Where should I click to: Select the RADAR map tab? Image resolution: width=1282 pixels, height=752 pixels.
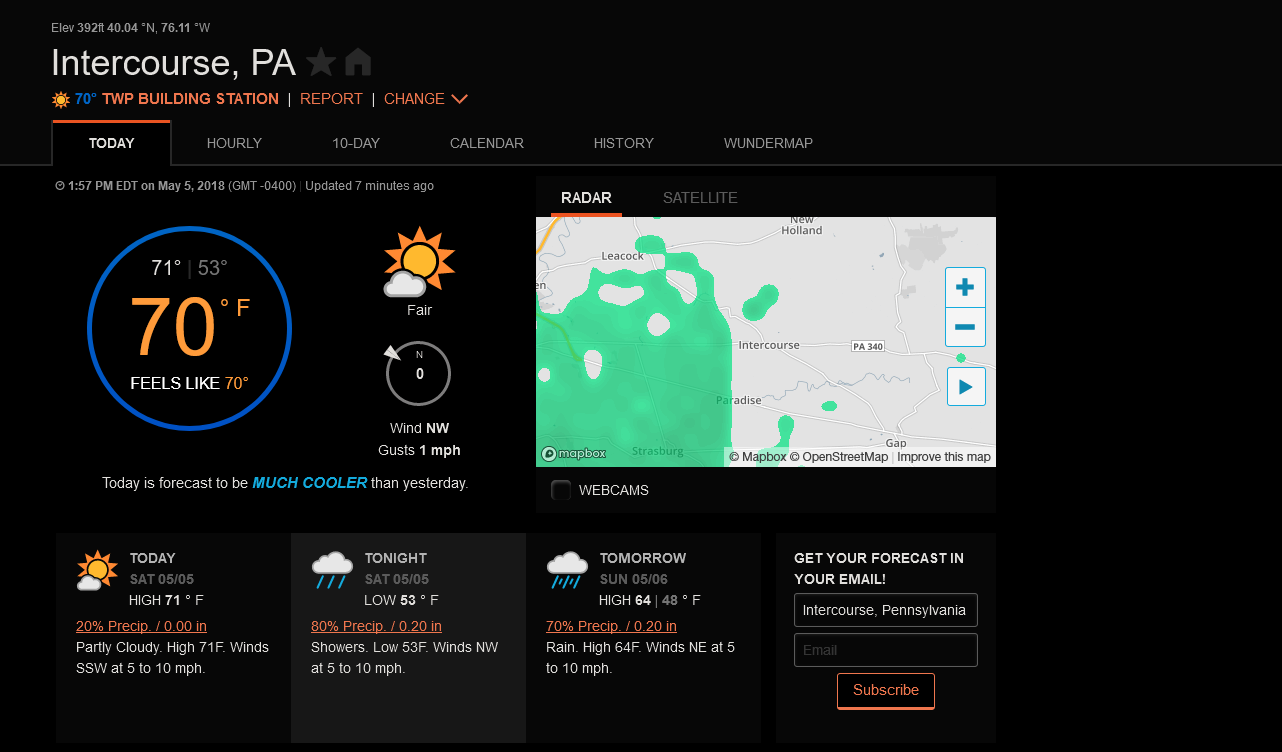pyautogui.click(x=586, y=198)
